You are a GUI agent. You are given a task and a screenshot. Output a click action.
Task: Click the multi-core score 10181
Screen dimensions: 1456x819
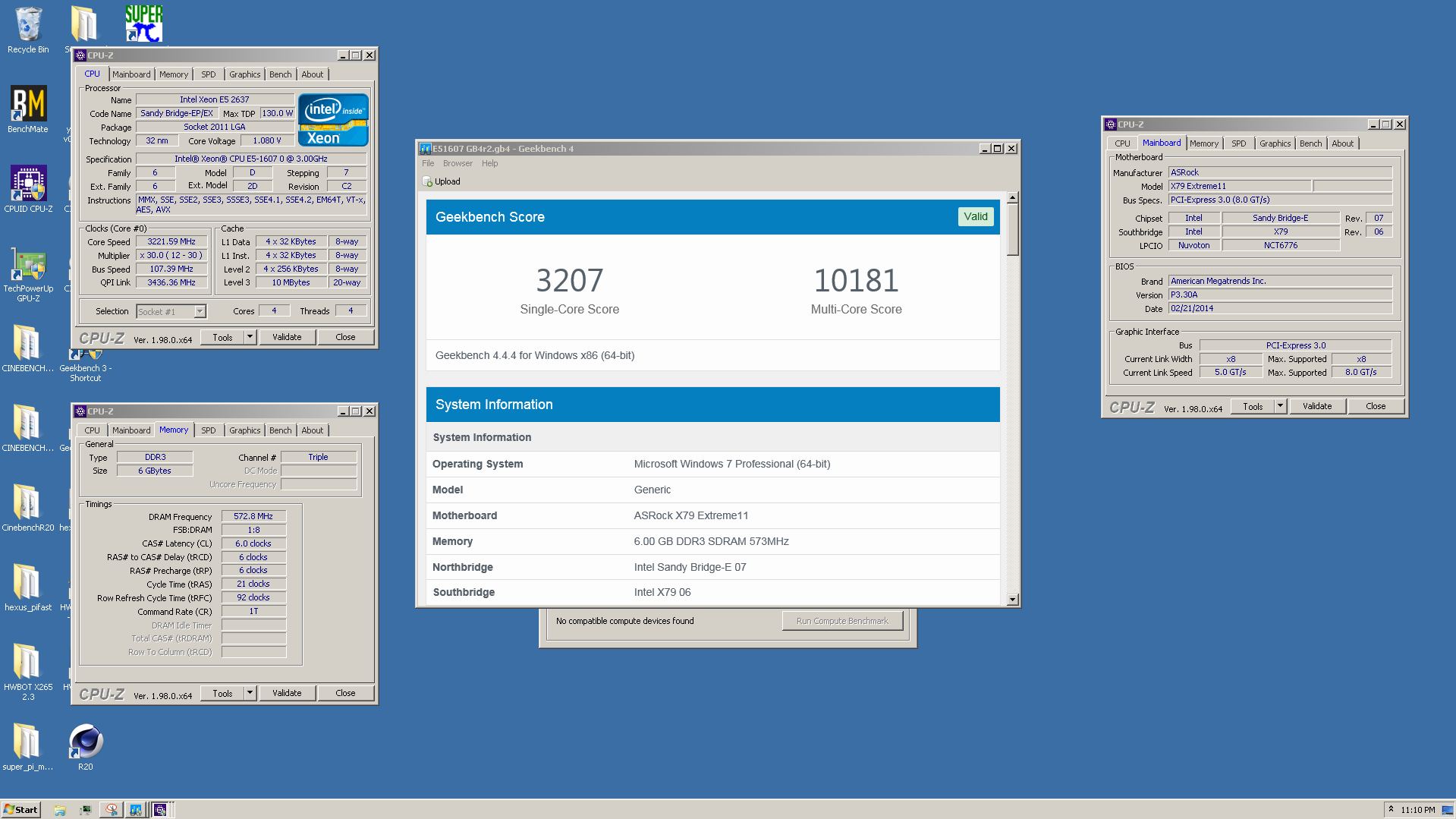(857, 280)
